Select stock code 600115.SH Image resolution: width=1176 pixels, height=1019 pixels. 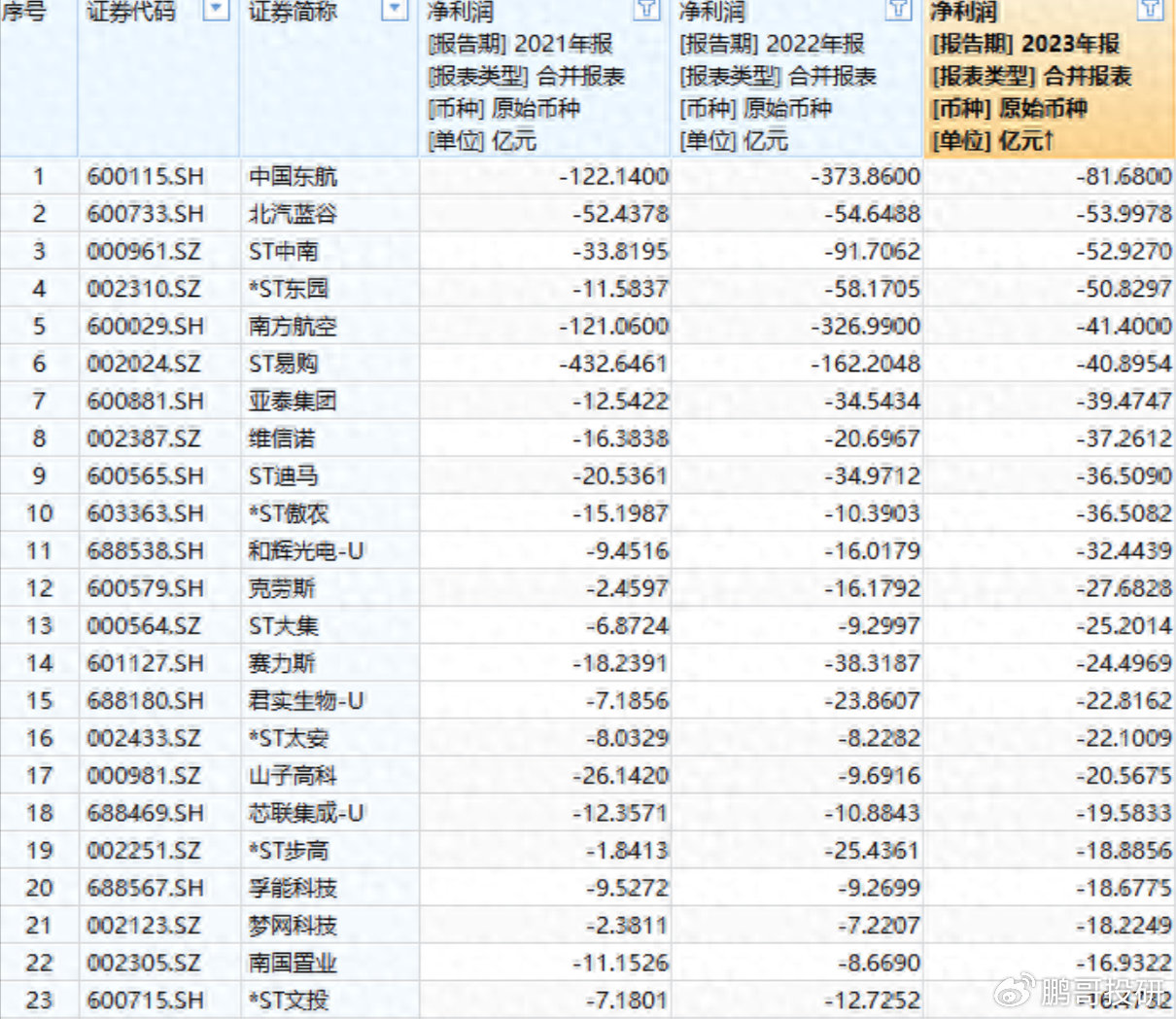pos(146,177)
